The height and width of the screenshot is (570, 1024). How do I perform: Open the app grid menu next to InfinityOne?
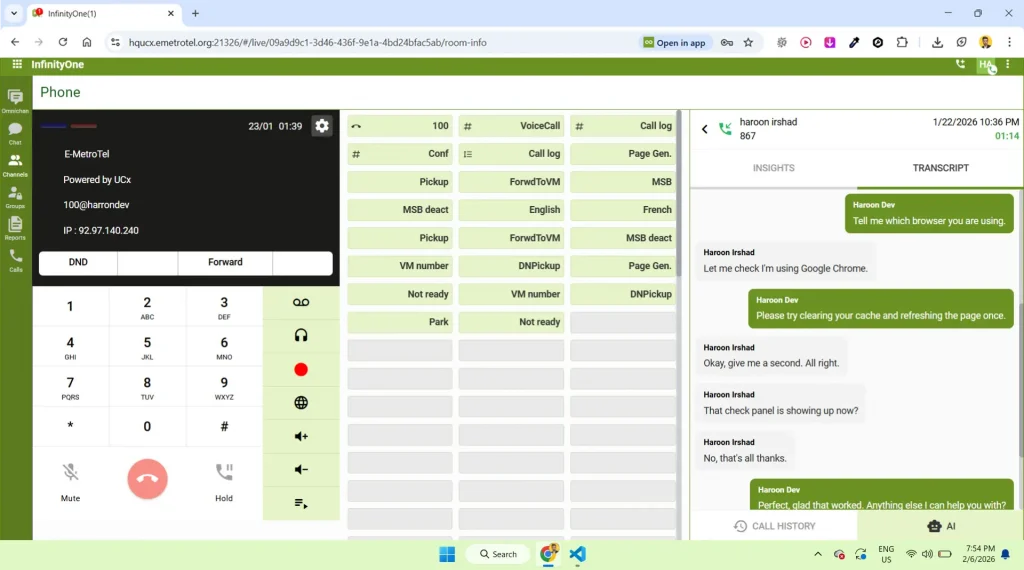(x=17, y=64)
